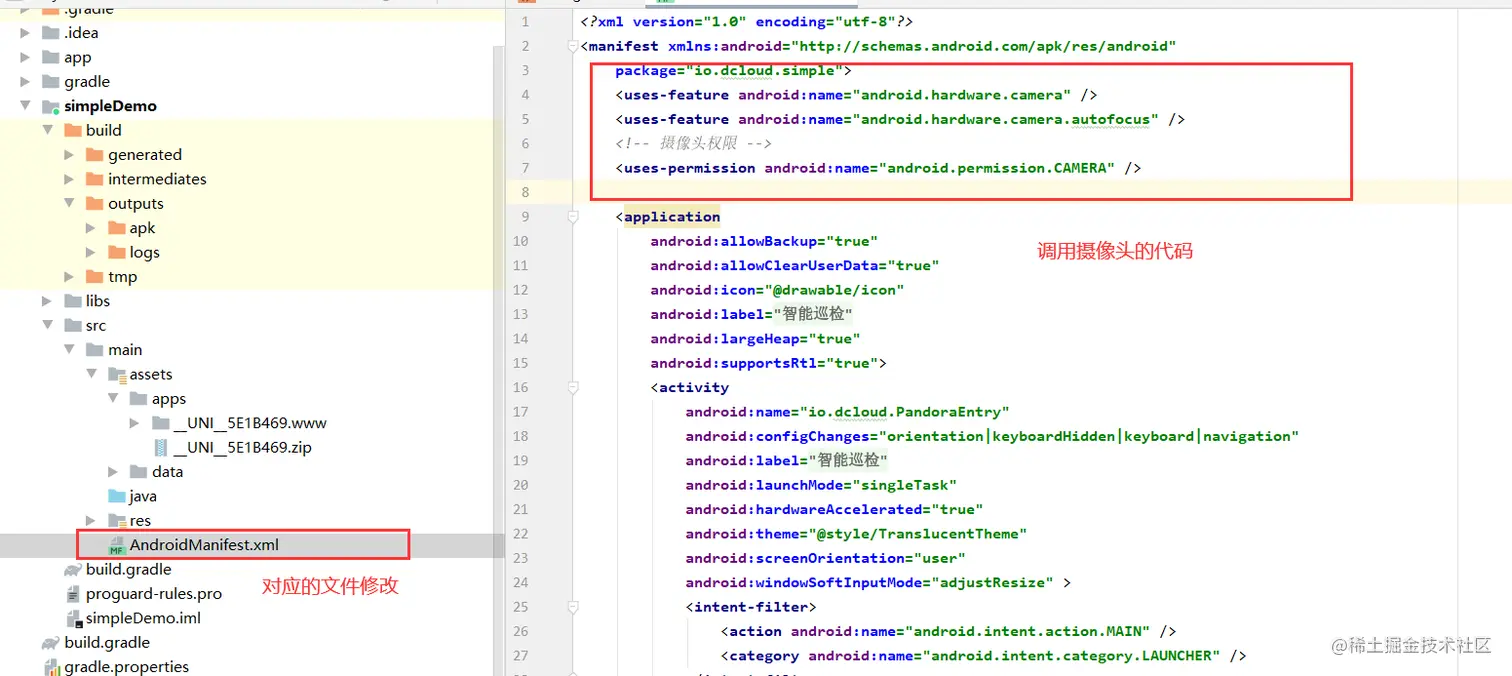Click line number 8 in gutter
Screen dimensions: 1512x676
pyautogui.click(x=525, y=192)
